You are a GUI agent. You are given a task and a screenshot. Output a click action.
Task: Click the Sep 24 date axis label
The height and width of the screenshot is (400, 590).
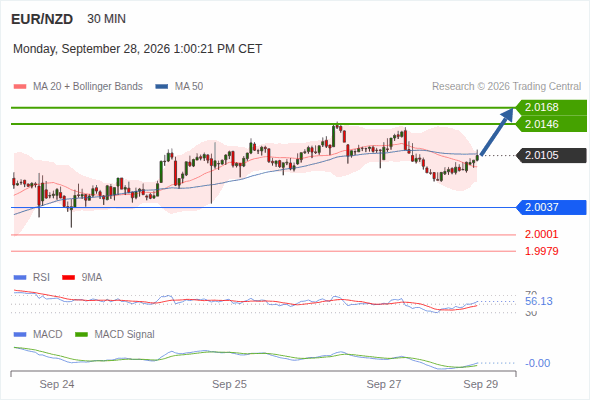(57, 384)
